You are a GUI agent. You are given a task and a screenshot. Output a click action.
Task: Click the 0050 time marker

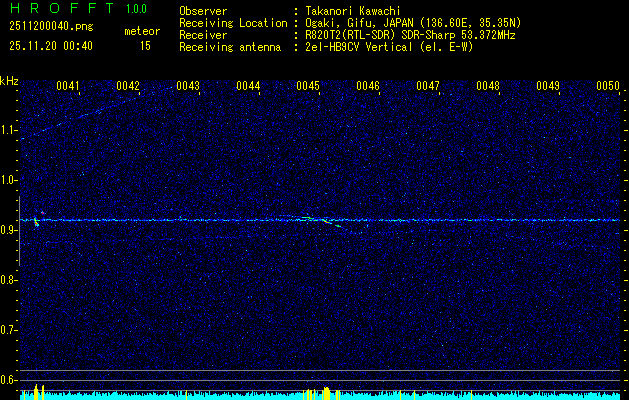click(x=608, y=86)
